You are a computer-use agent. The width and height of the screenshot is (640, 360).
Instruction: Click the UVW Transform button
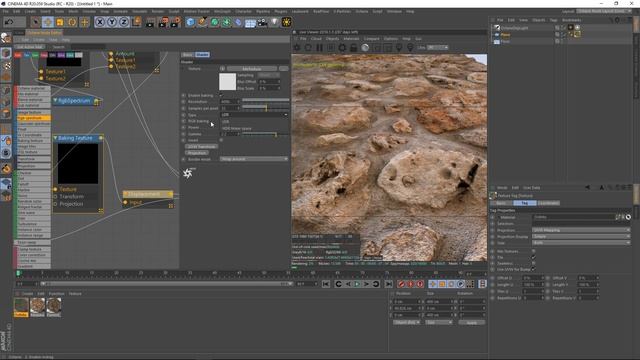click(201, 147)
